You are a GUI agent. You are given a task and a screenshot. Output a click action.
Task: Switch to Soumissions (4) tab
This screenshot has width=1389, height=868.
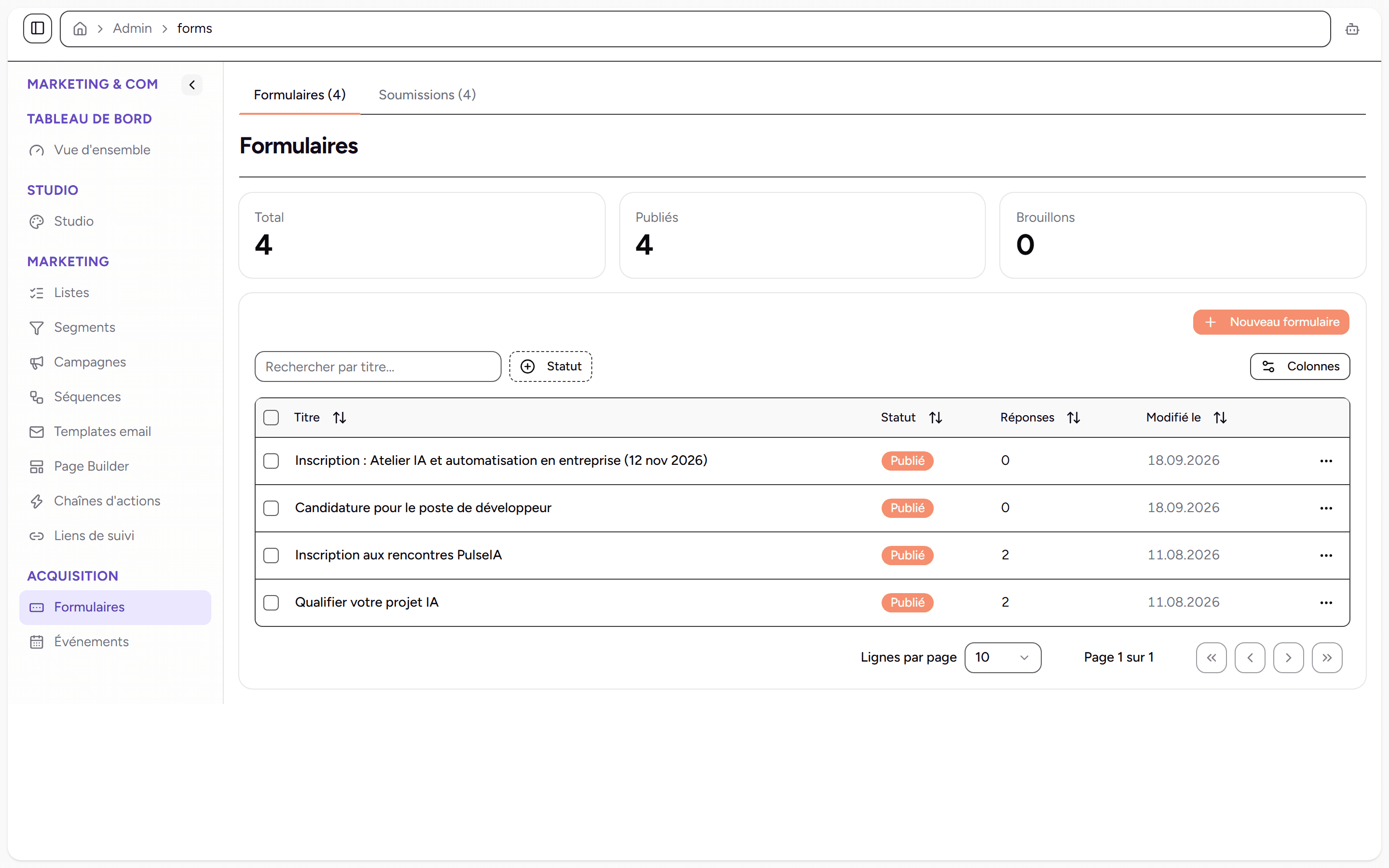click(x=427, y=95)
